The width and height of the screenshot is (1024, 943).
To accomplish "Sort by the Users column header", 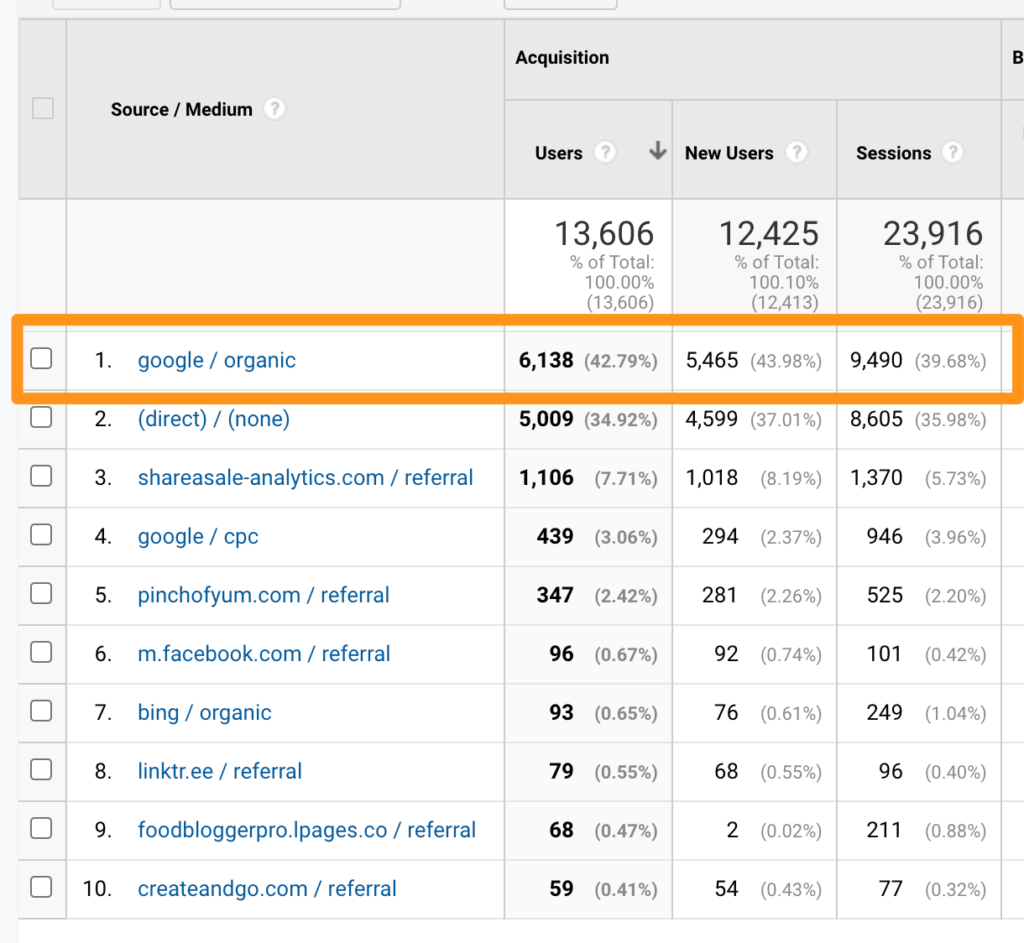I will [558, 153].
